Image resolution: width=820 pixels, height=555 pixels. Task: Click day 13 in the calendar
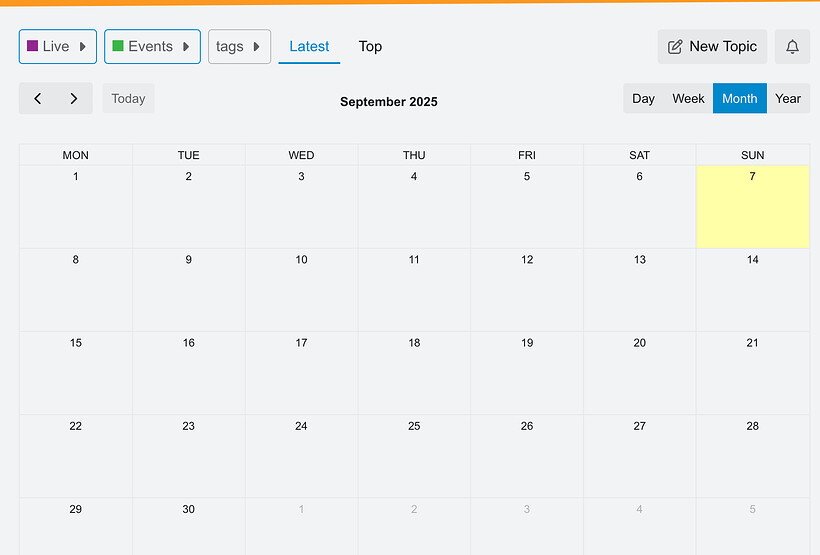point(640,290)
